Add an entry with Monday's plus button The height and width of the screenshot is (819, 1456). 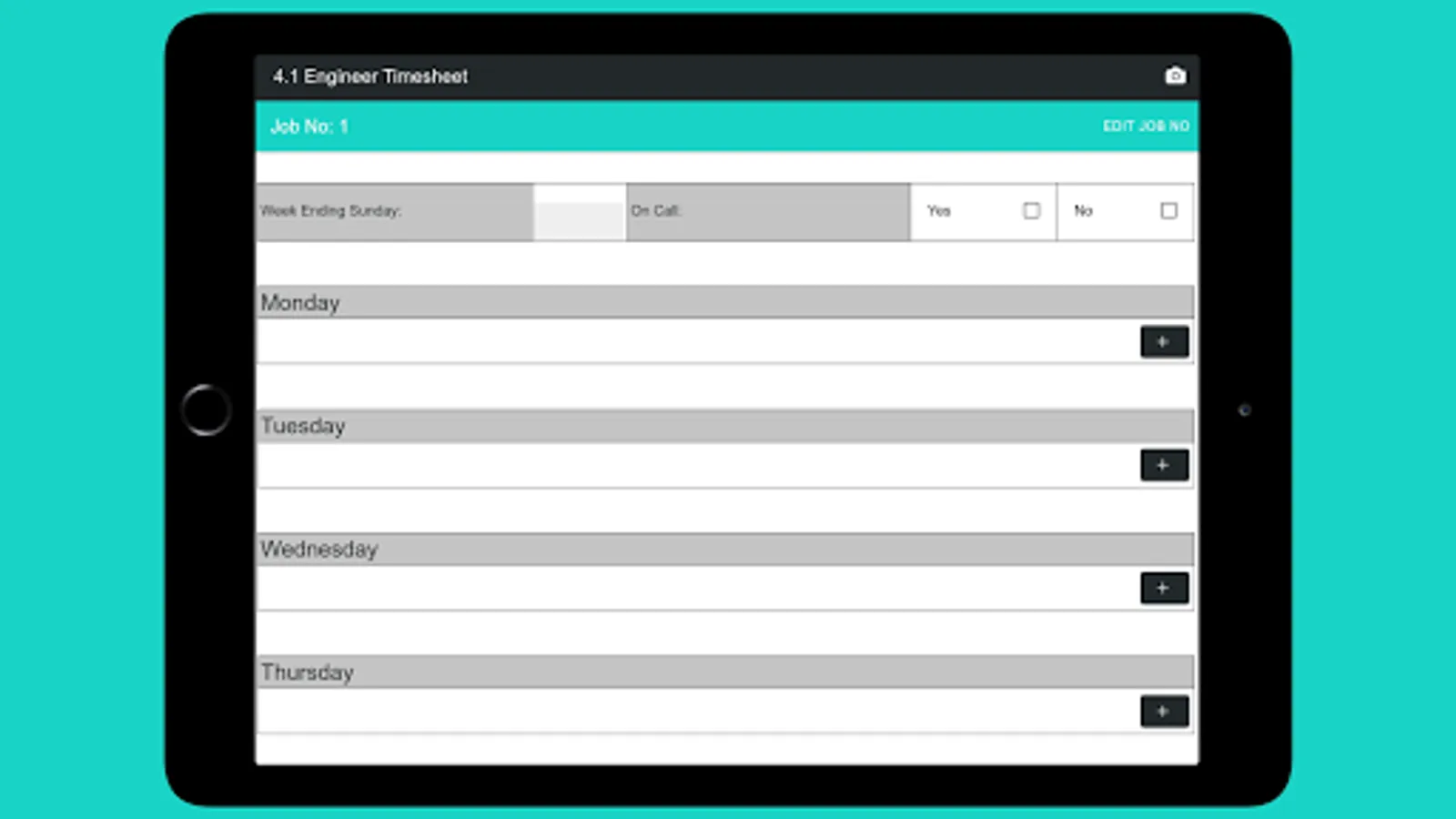[x=1164, y=342]
